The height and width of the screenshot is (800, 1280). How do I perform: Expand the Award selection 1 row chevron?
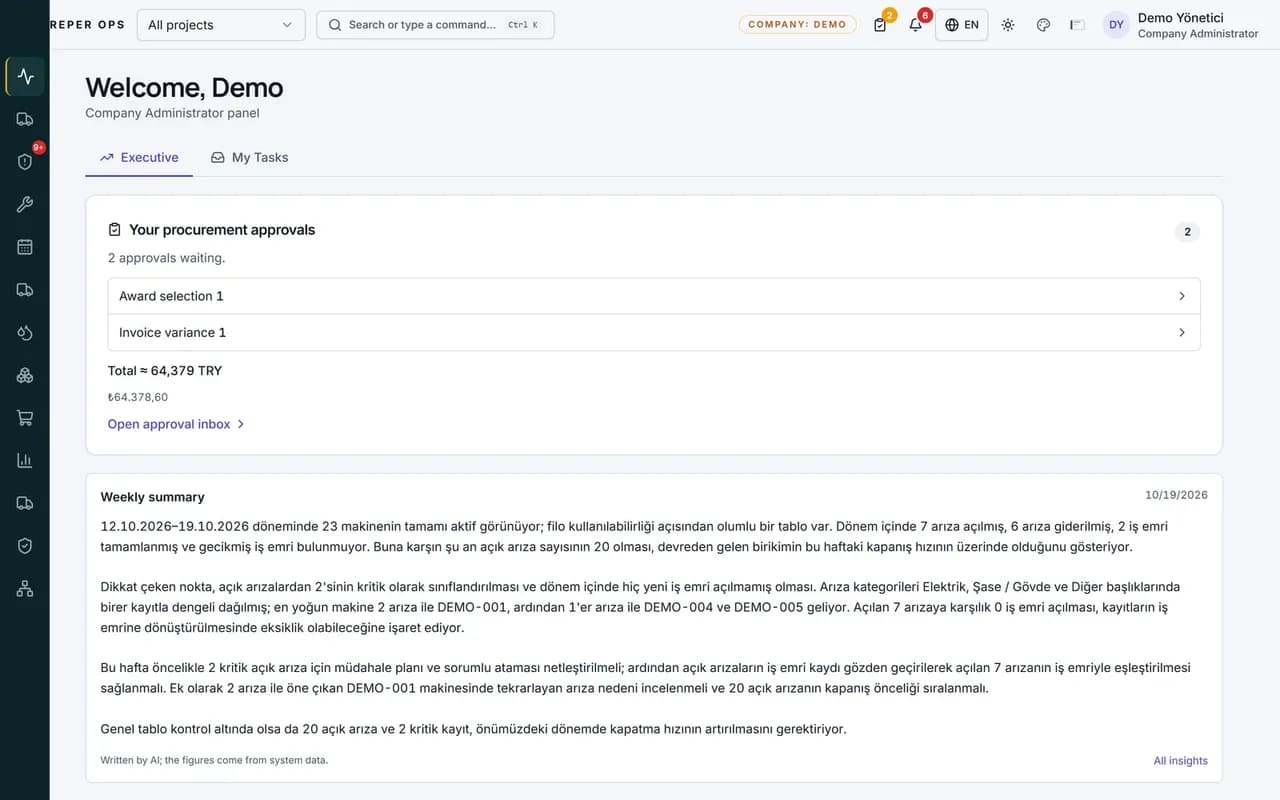(x=1182, y=296)
